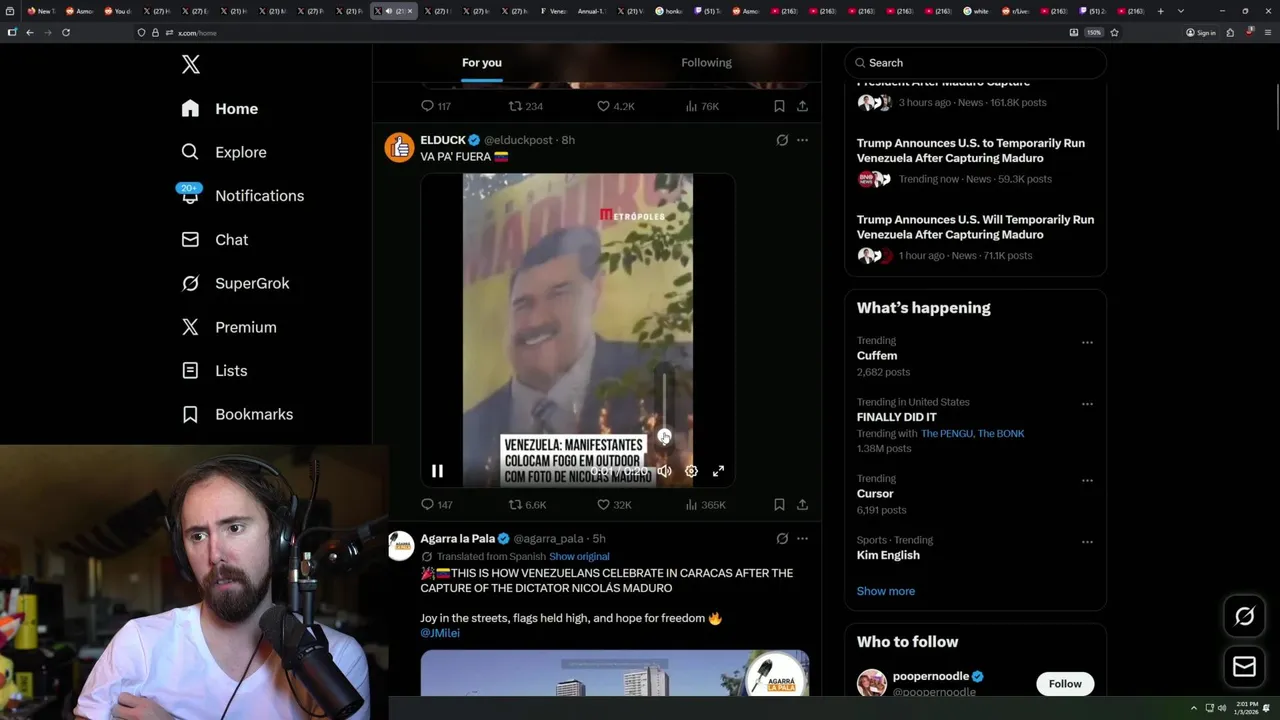Open a new browser tab

[x=1160, y=11]
